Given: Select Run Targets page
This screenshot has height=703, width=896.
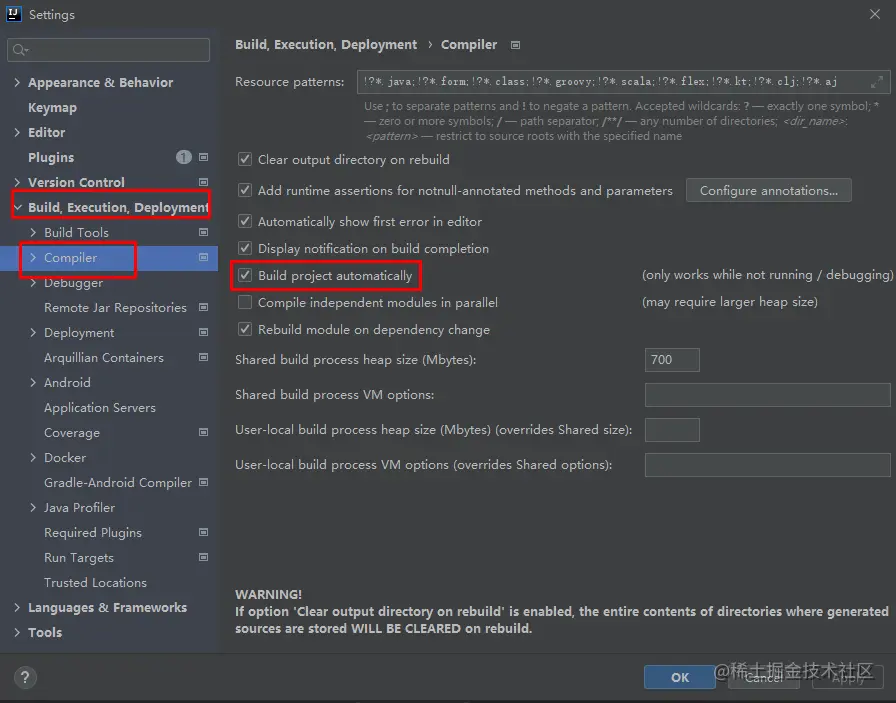Looking at the screenshot, I should [79, 557].
